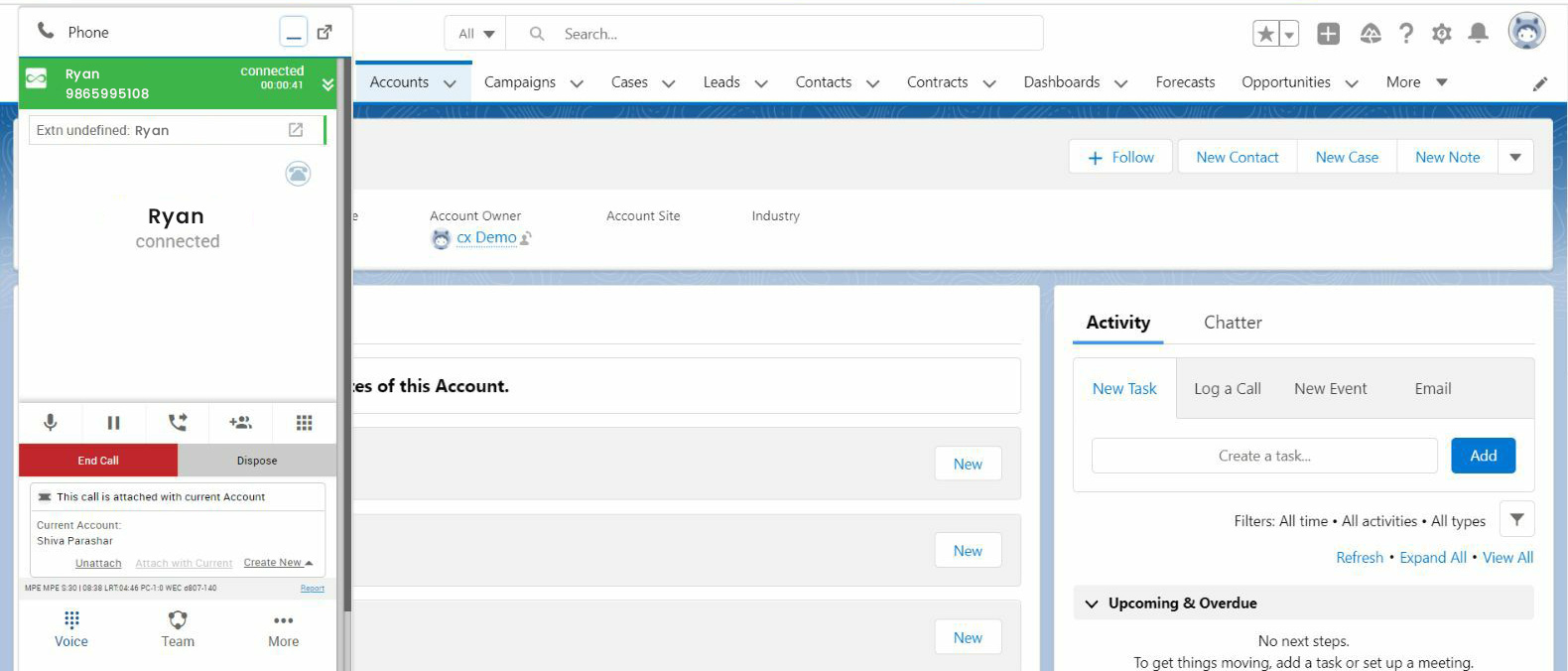Switch to the Voice tab
1568x671 pixels.
click(x=71, y=630)
